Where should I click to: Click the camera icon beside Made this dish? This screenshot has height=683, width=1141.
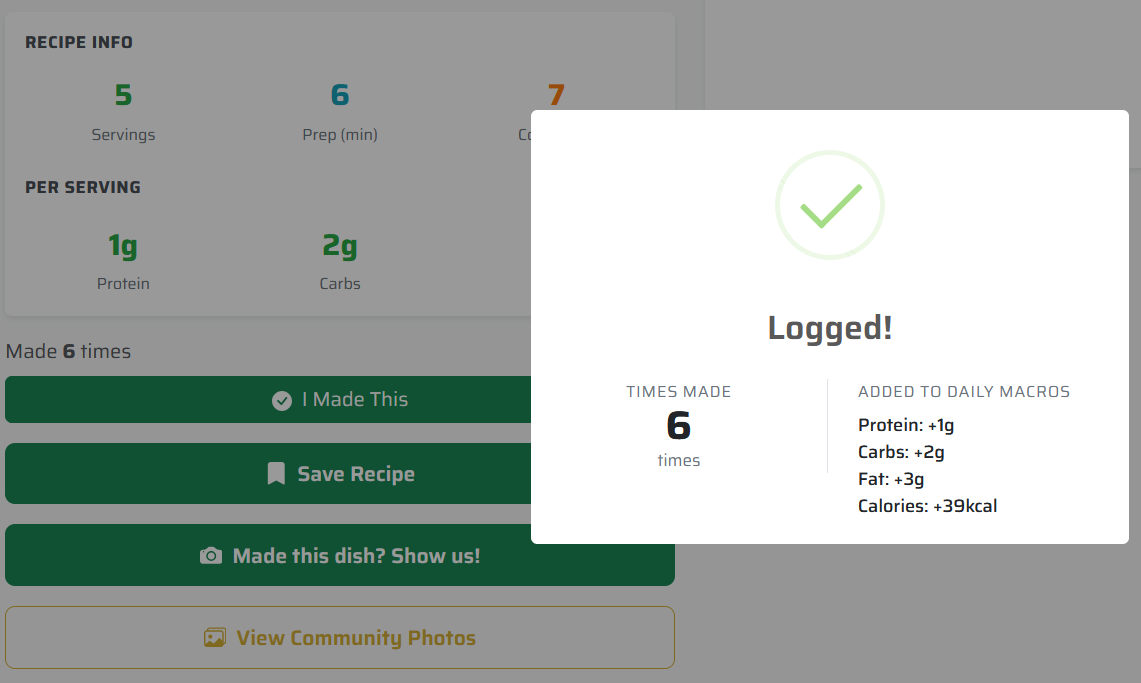pos(211,556)
